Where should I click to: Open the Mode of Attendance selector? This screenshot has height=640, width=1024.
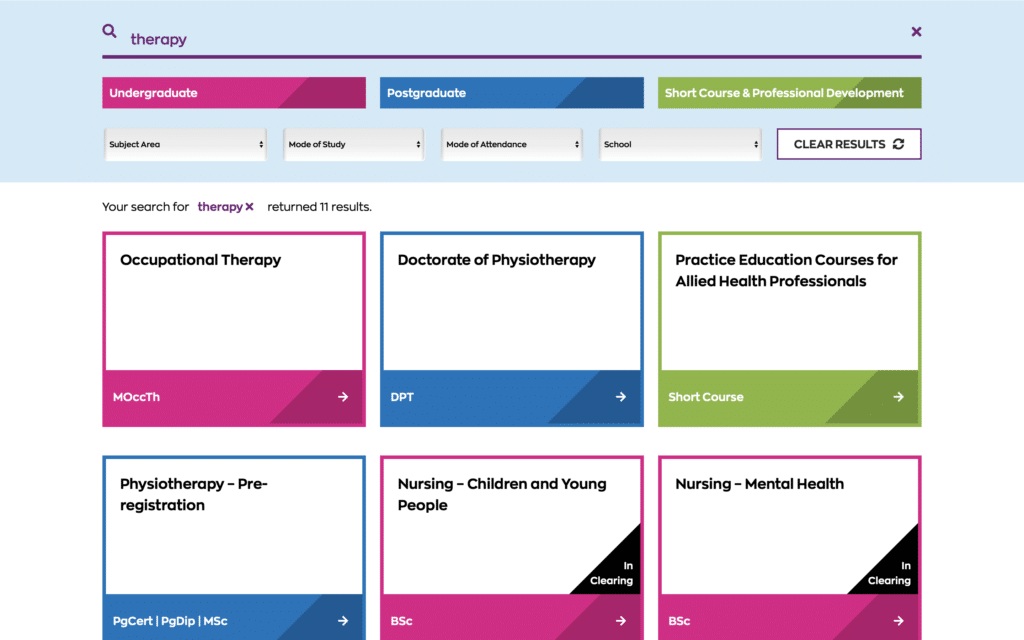point(512,144)
